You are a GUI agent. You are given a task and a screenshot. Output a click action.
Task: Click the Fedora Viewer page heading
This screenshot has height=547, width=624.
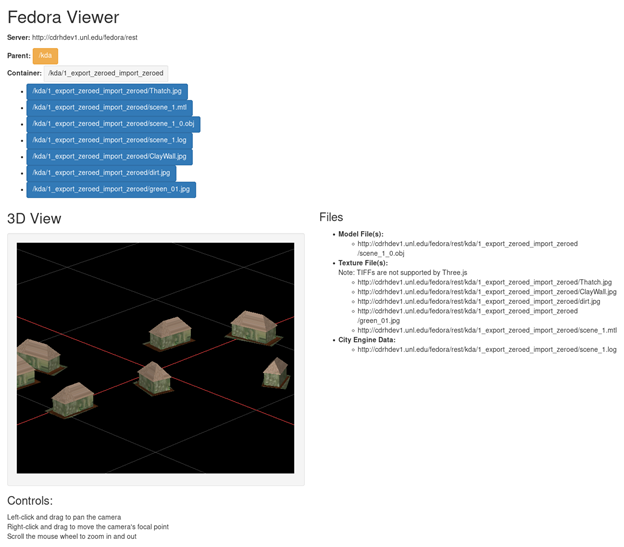(x=63, y=17)
